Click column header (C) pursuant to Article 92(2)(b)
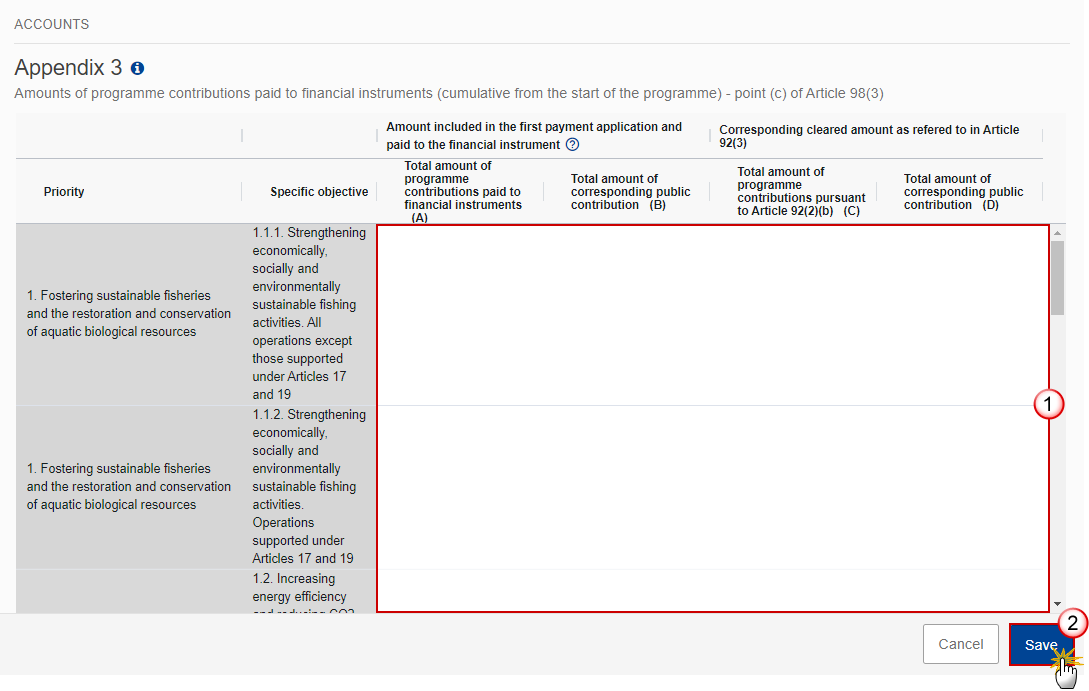 [800, 192]
